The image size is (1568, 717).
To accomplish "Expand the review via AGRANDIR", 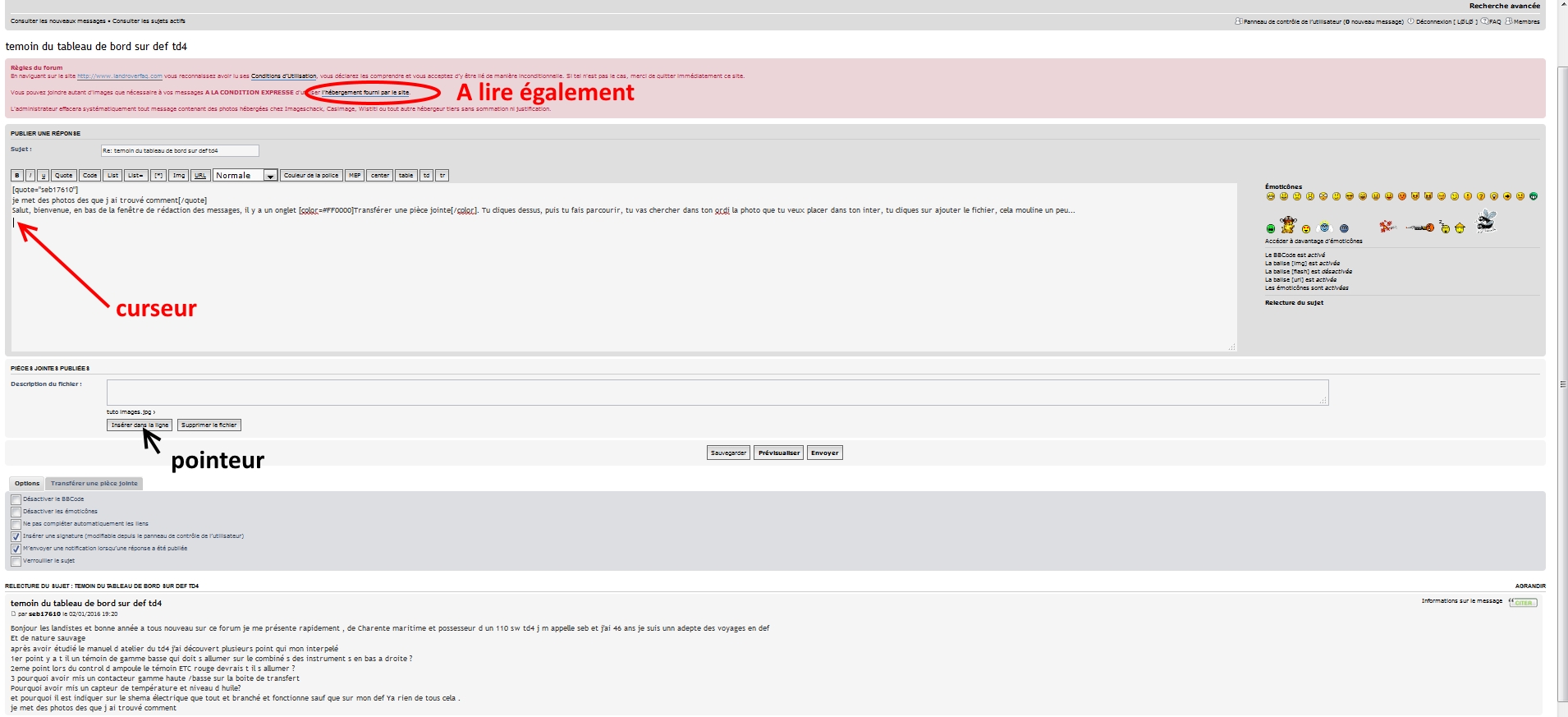I will [1529, 586].
